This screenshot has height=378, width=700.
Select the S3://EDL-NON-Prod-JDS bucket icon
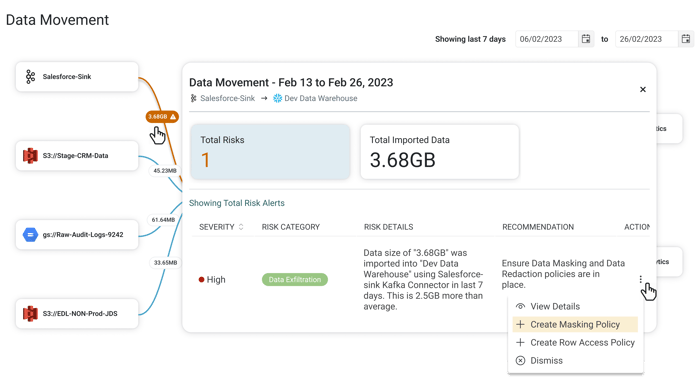tap(30, 313)
